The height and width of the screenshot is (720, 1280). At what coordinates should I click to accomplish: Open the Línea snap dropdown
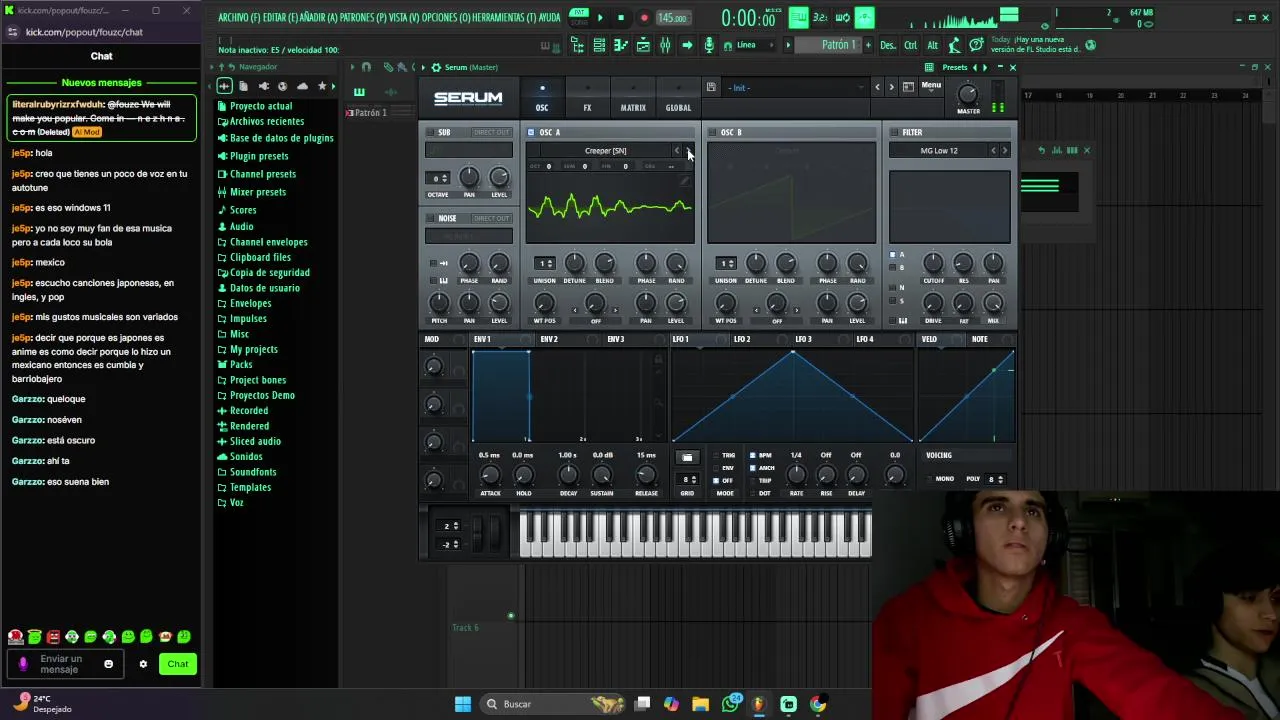(x=754, y=45)
